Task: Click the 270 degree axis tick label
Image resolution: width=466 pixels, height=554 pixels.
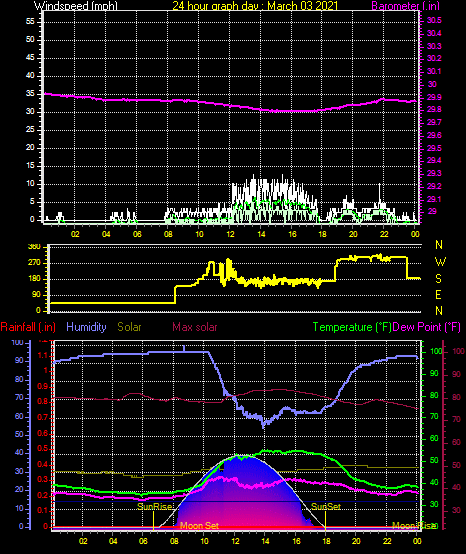Action: [35, 263]
